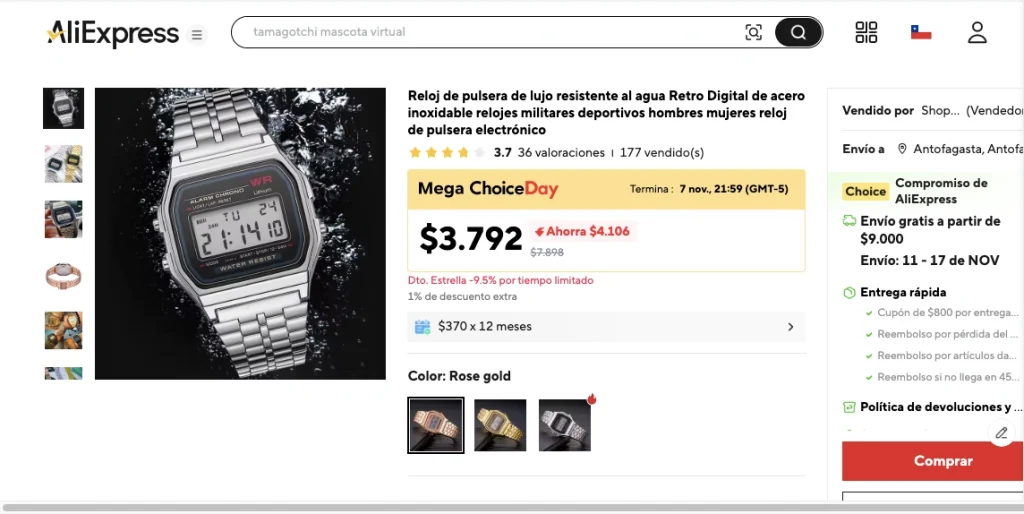This screenshot has height=514, width=1024.
Task: Click the image search camera icon
Action: (x=753, y=32)
